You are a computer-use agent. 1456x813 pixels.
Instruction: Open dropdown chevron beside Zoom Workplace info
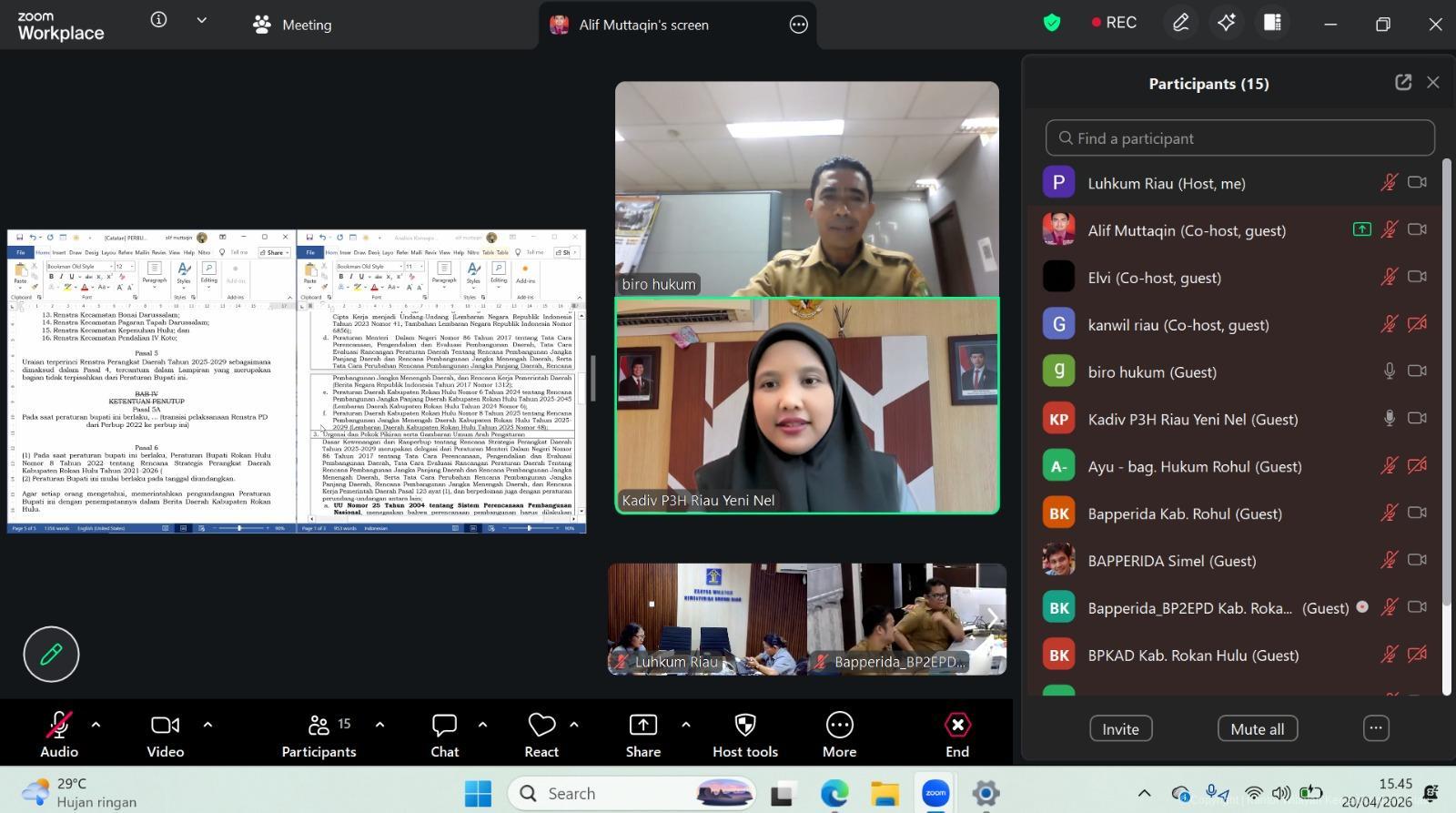(202, 20)
